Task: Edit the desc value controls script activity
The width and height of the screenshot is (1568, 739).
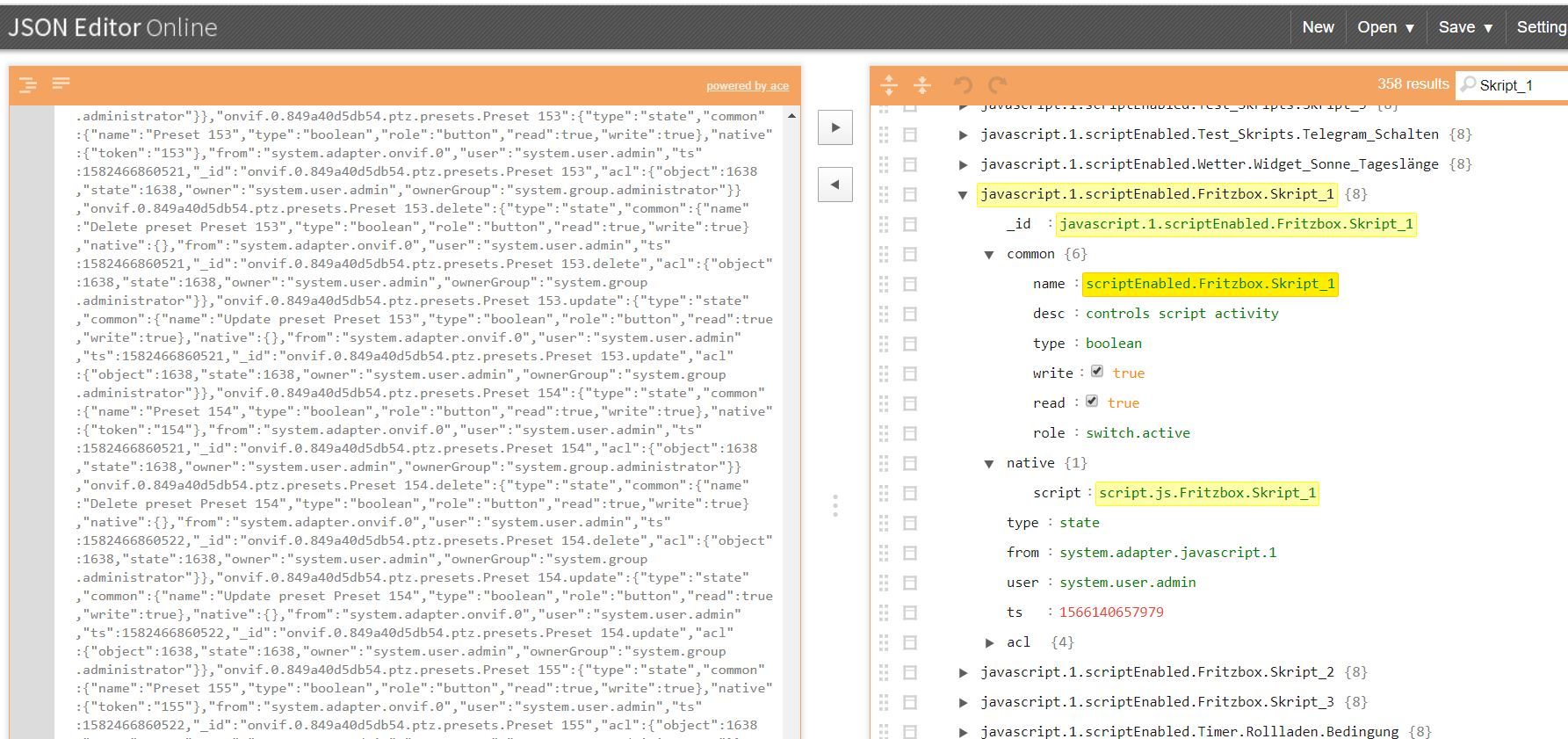Action: 1182,314
